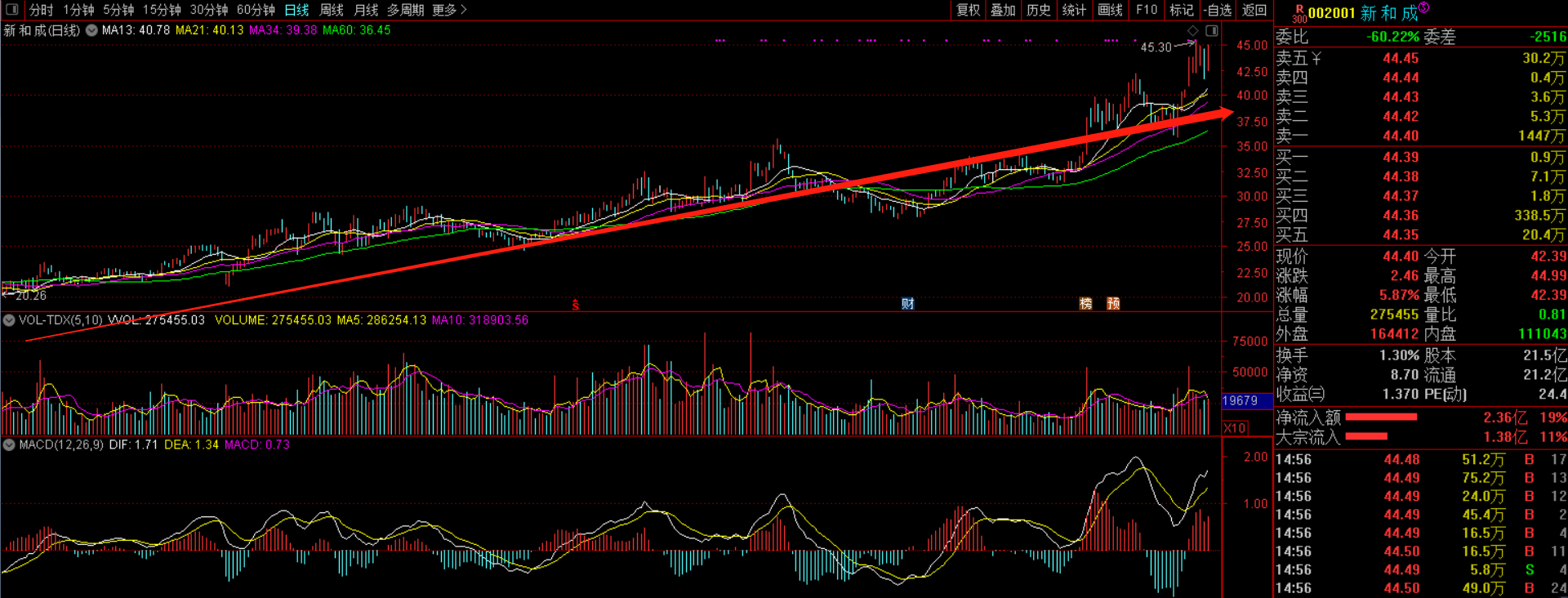Click the 财 financial report marker

[x=908, y=304]
